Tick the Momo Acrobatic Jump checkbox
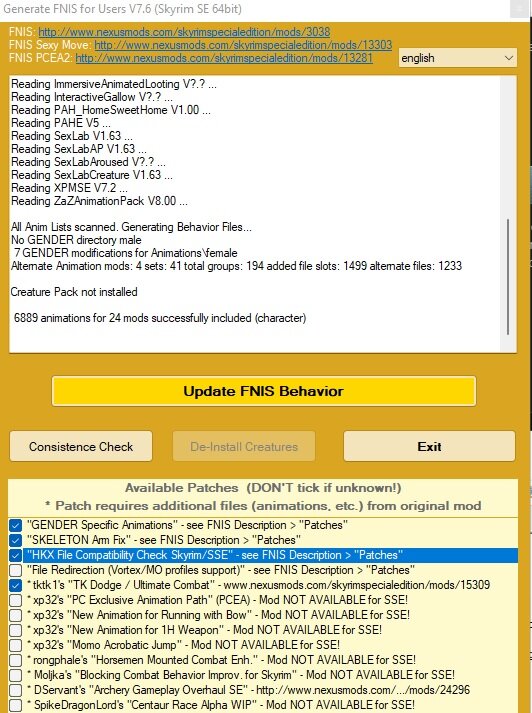Image resolution: width=532 pixels, height=713 pixels. coord(15,645)
